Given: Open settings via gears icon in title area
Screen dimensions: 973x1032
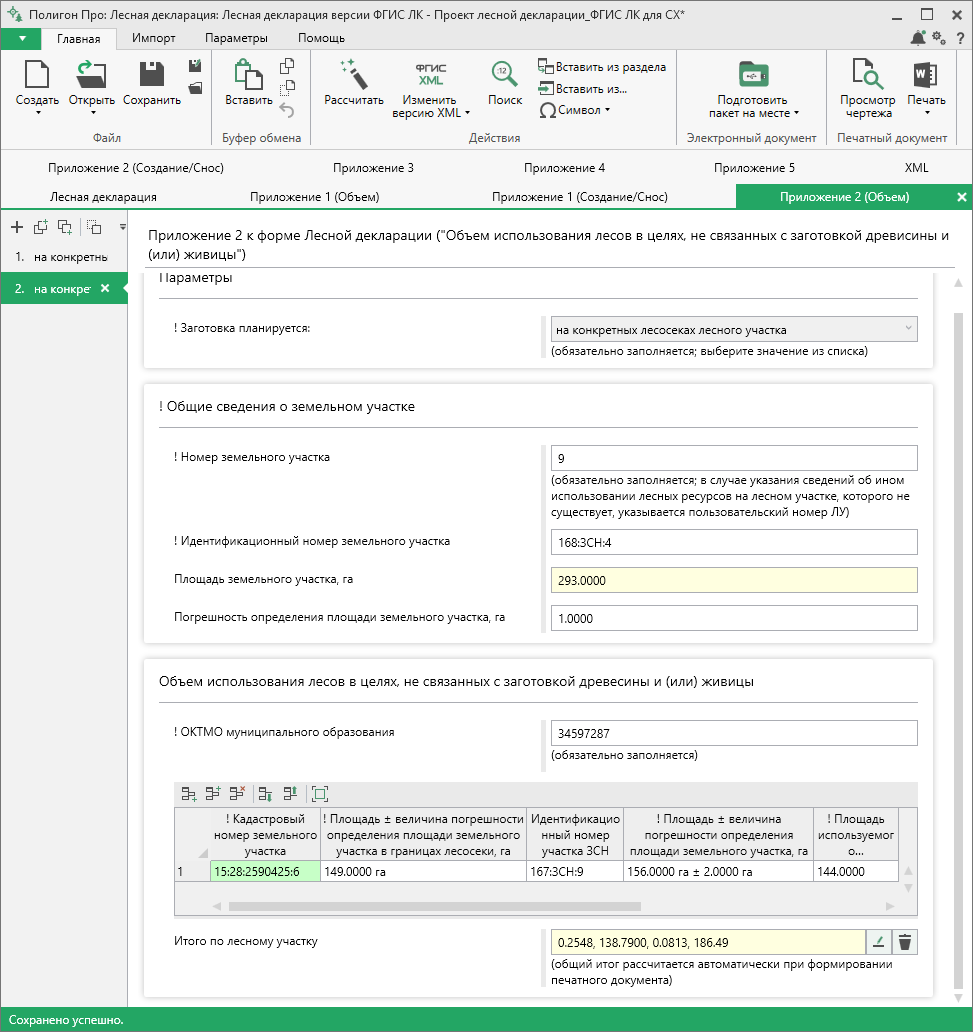Looking at the screenshot, I should (x=939, y=38).
